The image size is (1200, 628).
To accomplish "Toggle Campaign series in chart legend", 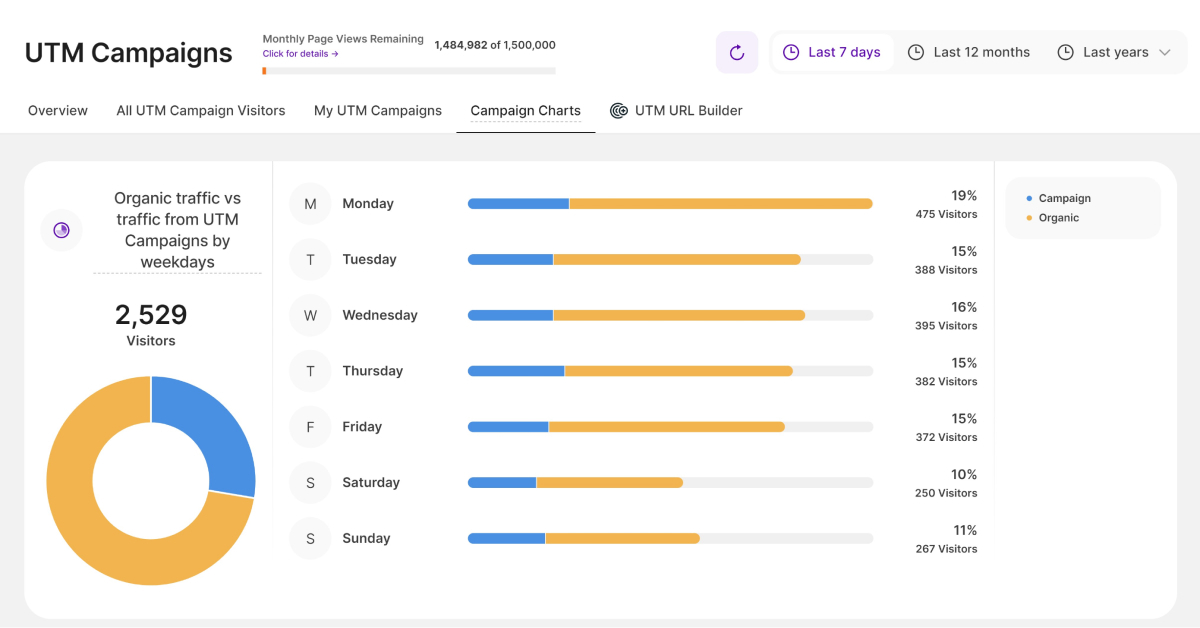I will point(1064,199).
